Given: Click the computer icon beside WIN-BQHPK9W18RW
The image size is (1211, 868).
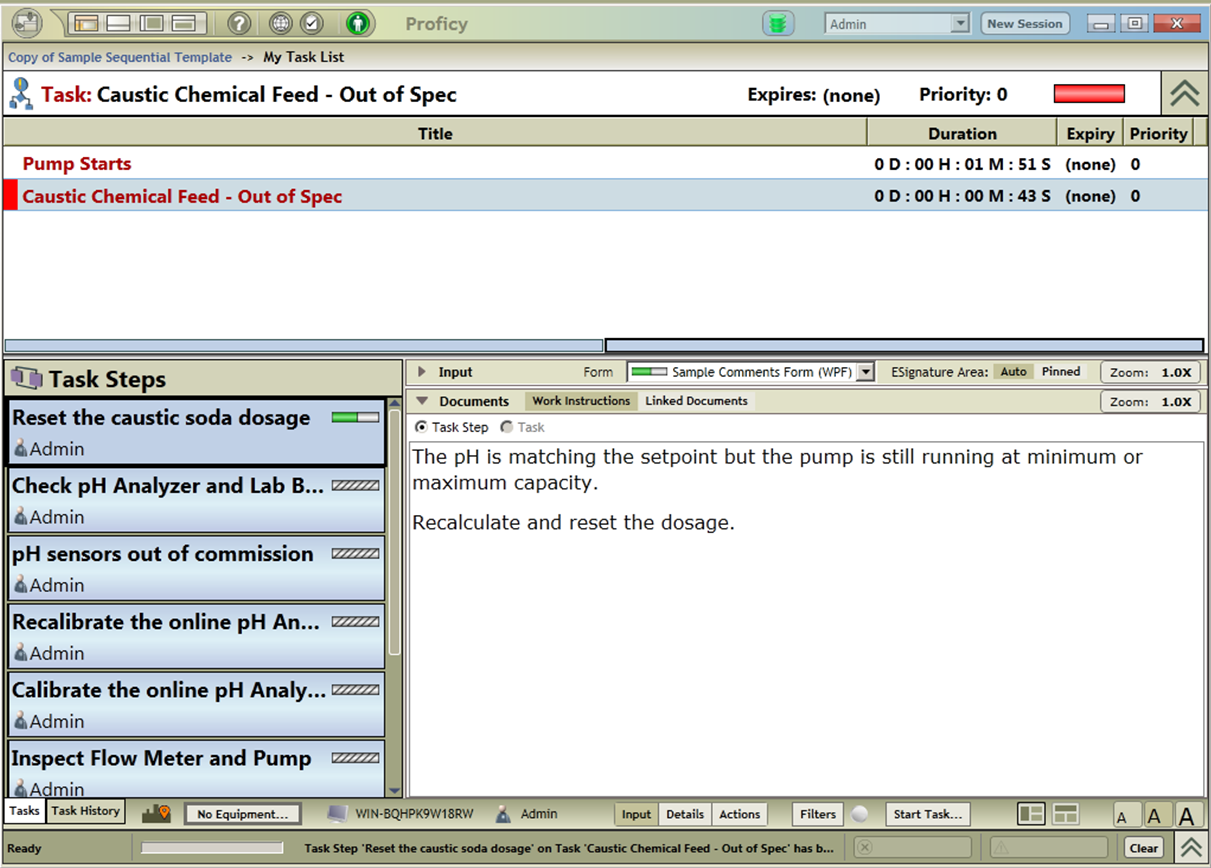Looking at the screenshot, I should (337, 814).
